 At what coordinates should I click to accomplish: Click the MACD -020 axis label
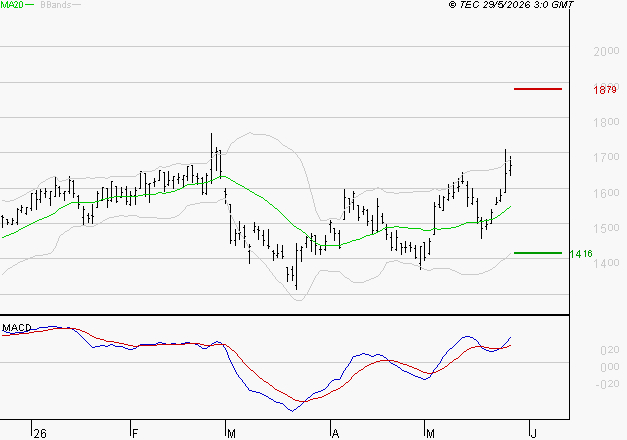[607, 384]
